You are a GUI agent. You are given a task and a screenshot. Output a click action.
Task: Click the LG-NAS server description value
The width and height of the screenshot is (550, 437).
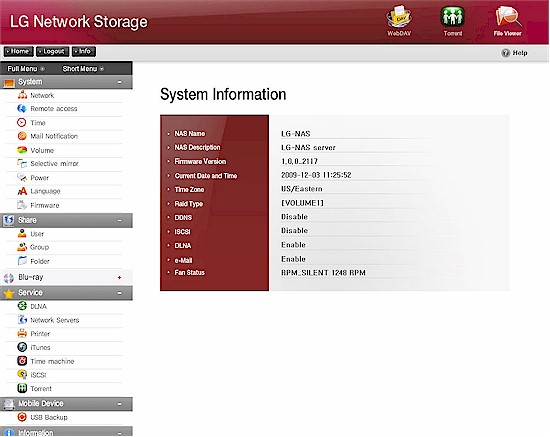coord(308,148)
